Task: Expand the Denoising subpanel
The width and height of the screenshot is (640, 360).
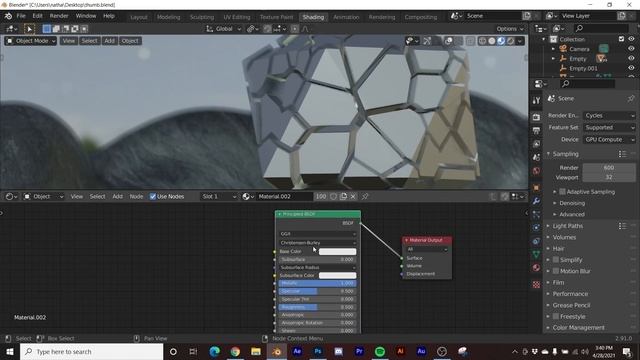Action: click(x=571, y=203)
